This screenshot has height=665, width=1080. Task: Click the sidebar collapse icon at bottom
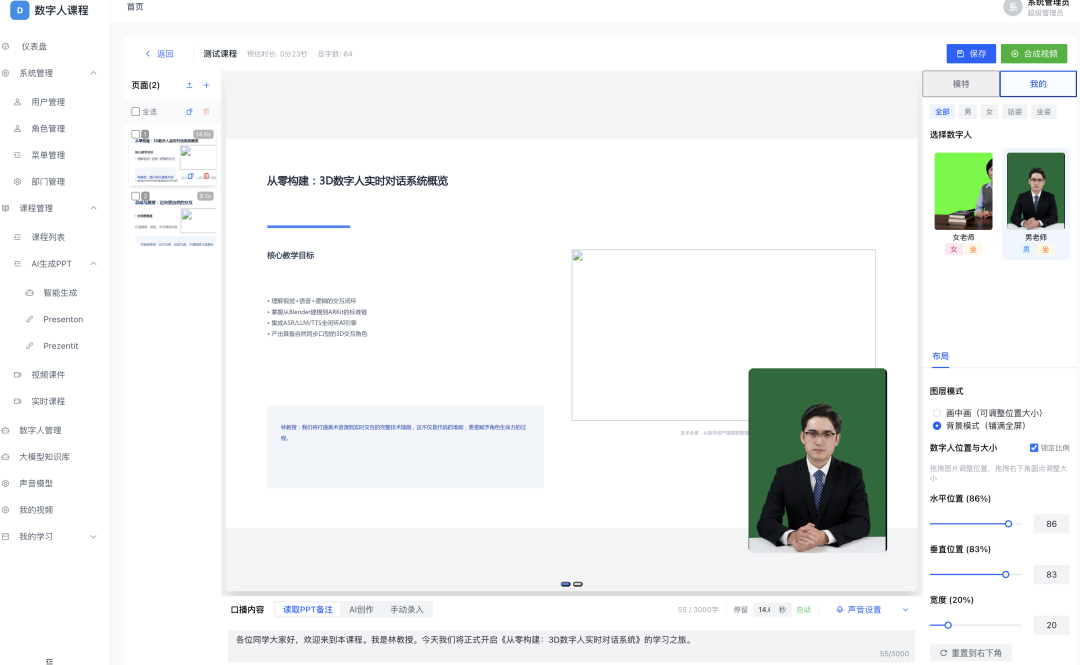coord(49,661)
